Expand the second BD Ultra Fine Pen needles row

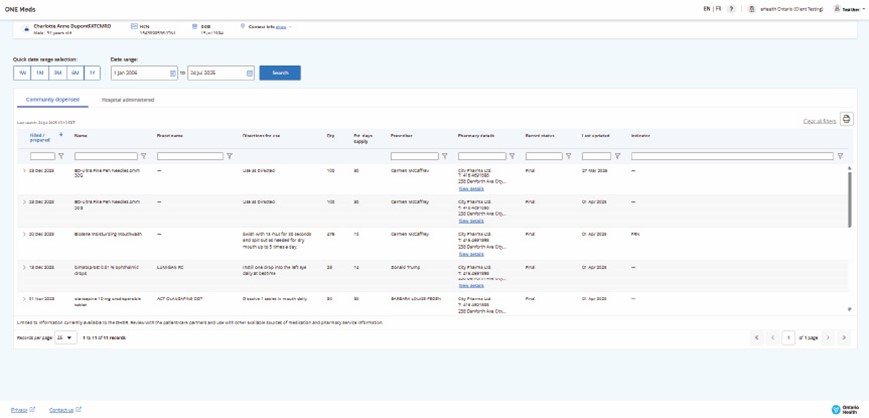pos(24,202)
